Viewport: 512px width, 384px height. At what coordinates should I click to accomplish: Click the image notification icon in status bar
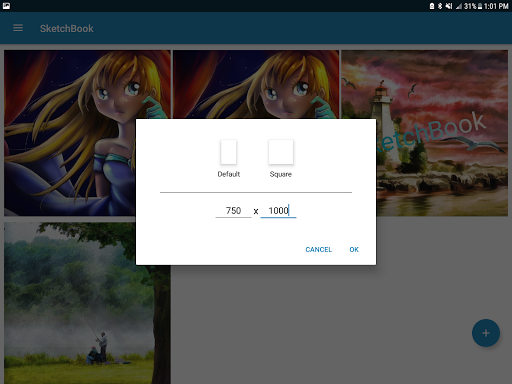pos(6,6)
